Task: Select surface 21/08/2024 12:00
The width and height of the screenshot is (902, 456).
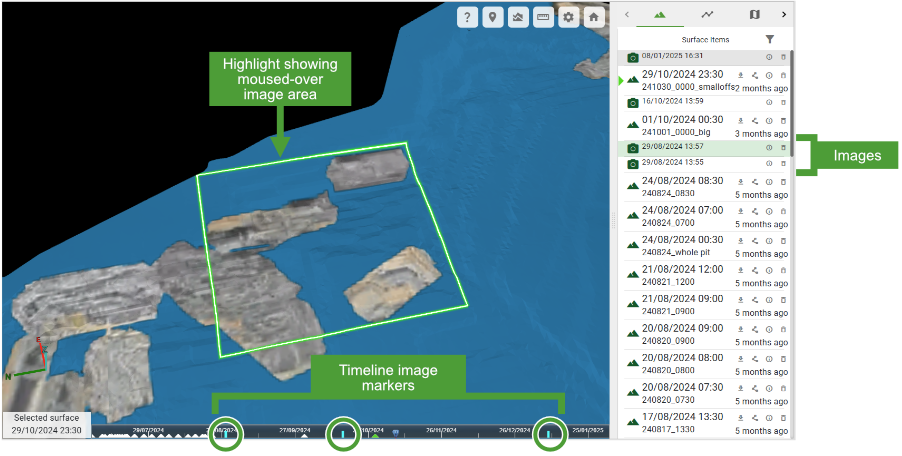Action: (704, 276)
